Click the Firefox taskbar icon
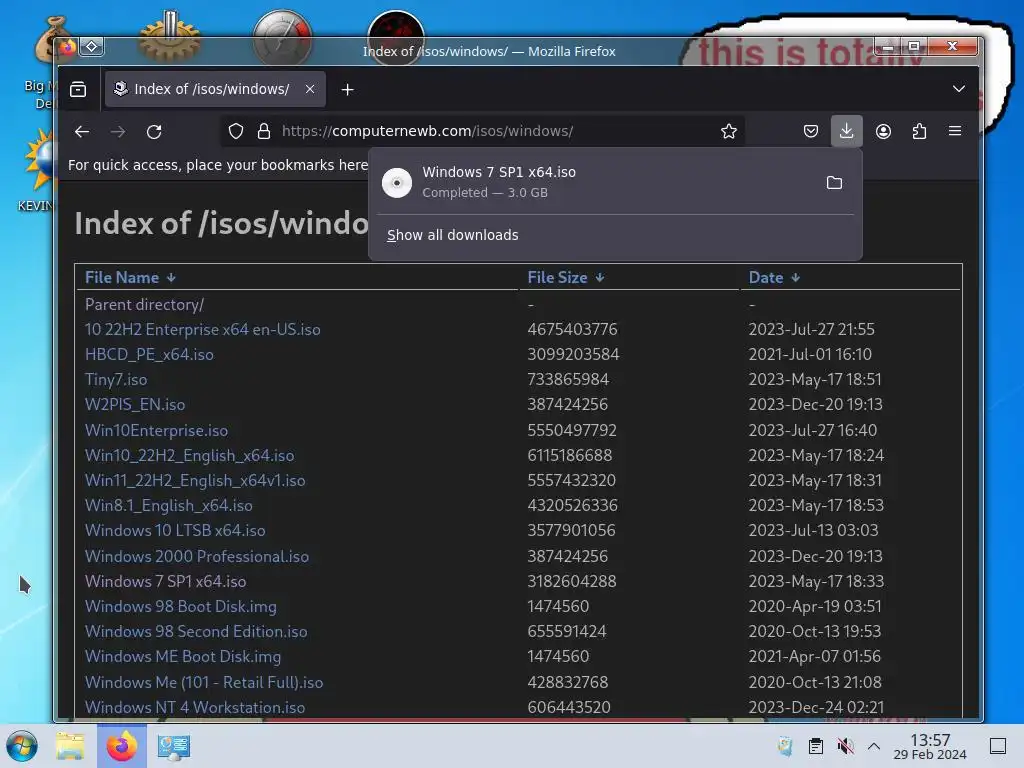Screen dimensions: 1024x768 (122, 746)
